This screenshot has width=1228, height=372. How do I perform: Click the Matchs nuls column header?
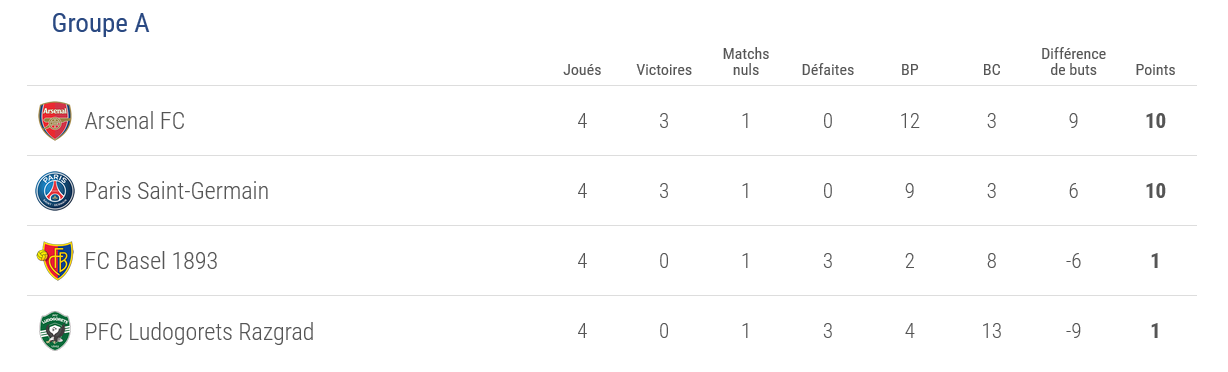click(x=746, y=62)
